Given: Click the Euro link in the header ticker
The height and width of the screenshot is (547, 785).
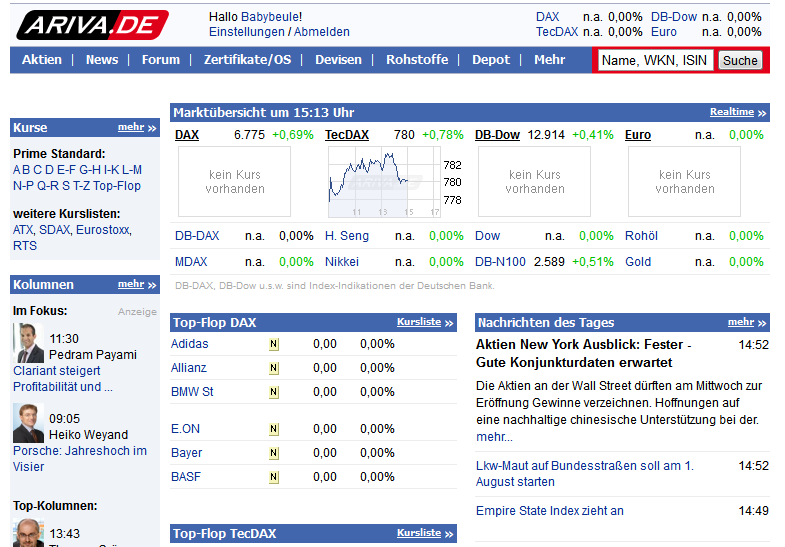Looking at the screenshot, I should click(x=663, y=32).
